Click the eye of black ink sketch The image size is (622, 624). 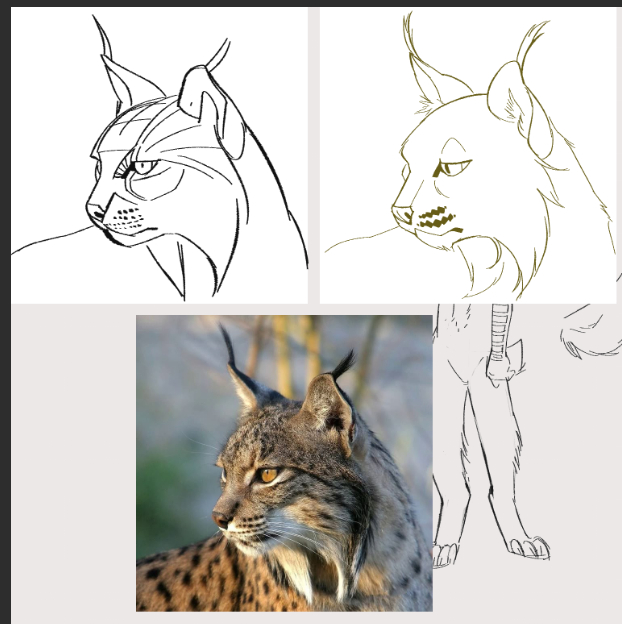point(143,167)
